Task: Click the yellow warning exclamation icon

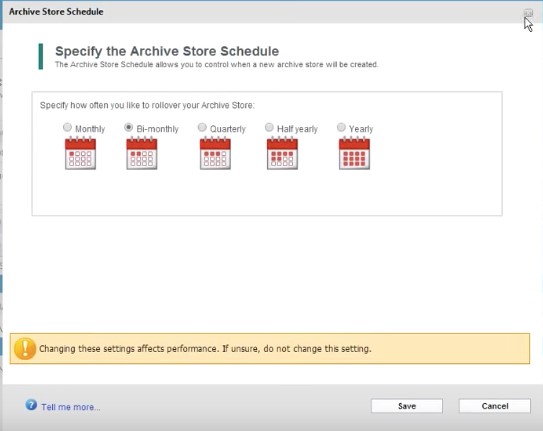Action: click(x=25, y=348)
